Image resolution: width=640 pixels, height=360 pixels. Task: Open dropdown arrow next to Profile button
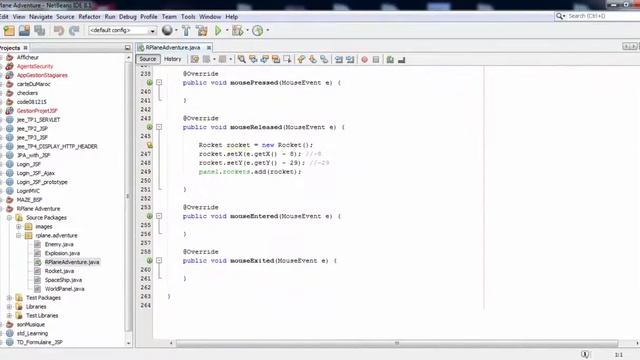(268, 30)
